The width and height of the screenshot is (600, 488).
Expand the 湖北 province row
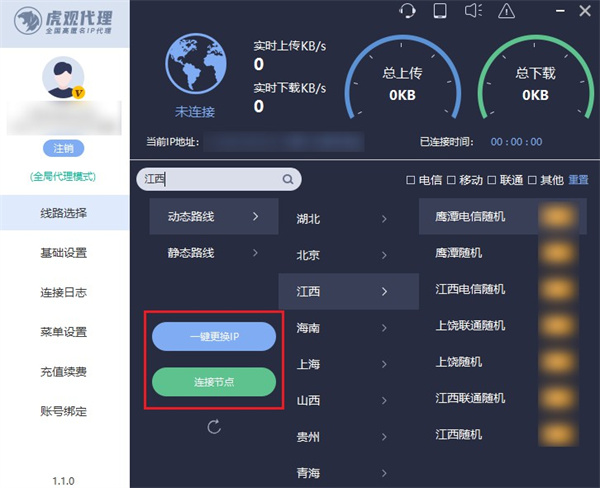pos(349,219)
